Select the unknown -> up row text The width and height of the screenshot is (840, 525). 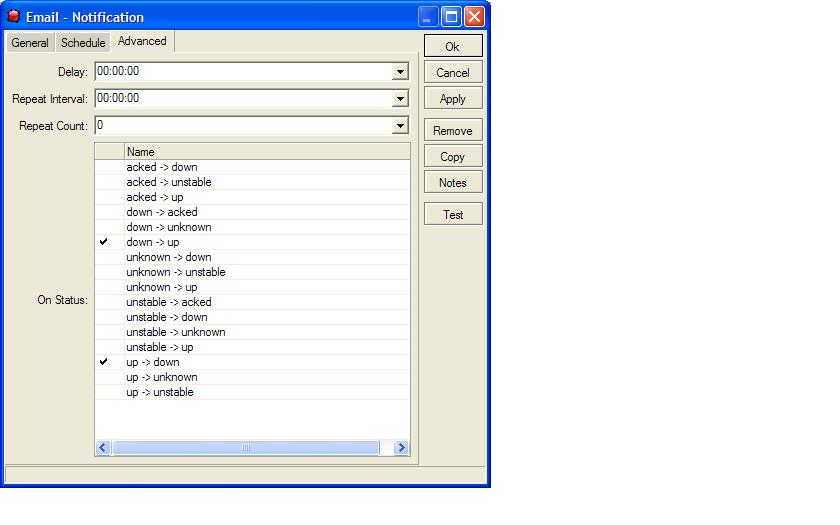click(x=162, y=287)
